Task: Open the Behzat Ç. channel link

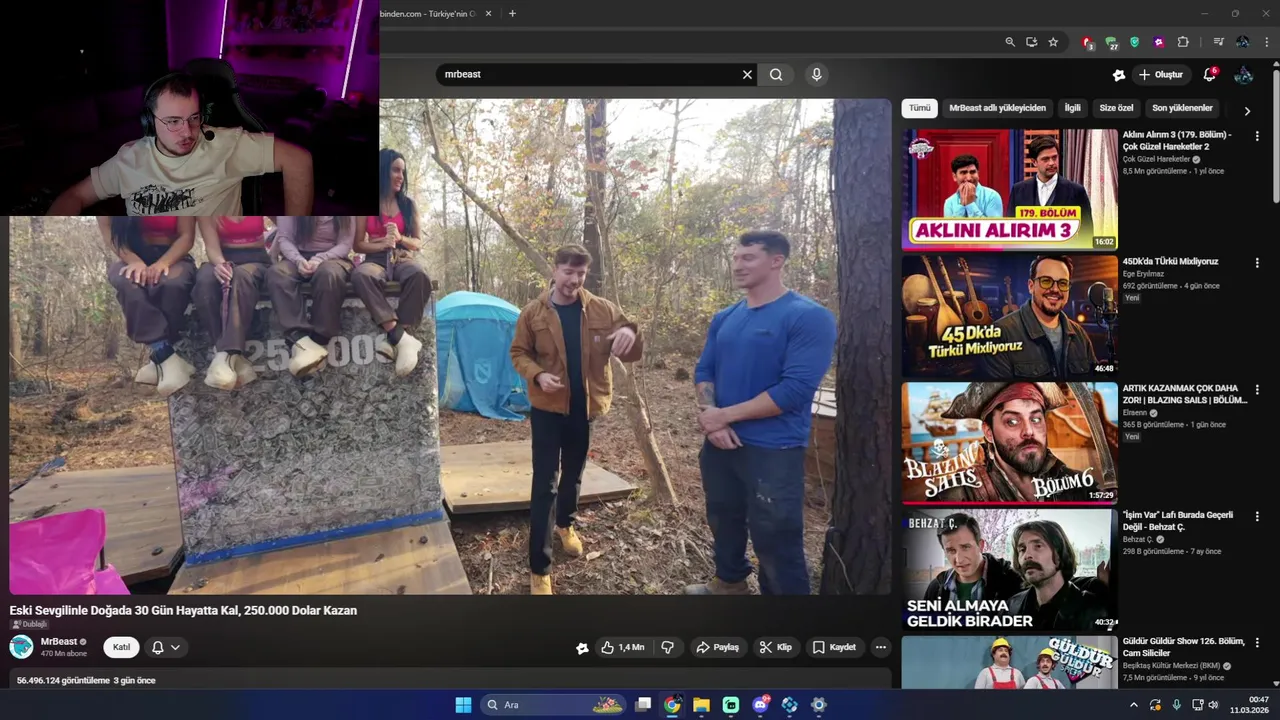Action: (x=1138, y=540)
